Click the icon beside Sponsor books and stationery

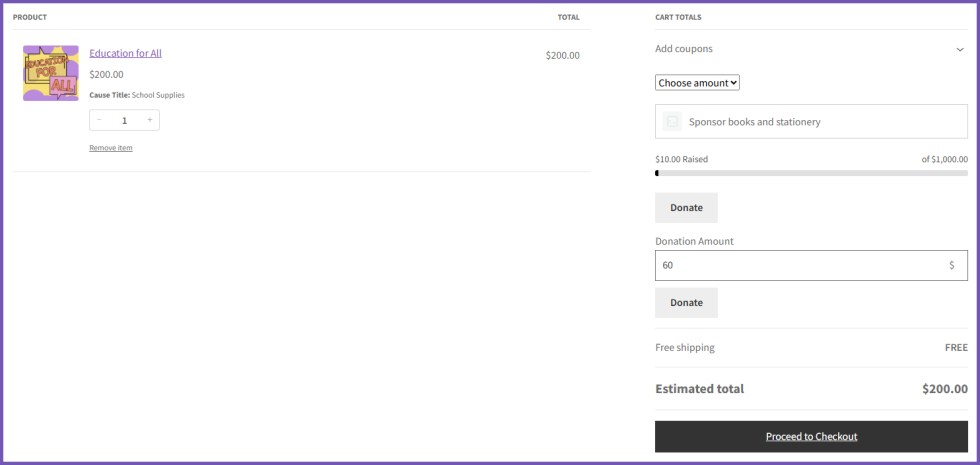coord(672,121)
